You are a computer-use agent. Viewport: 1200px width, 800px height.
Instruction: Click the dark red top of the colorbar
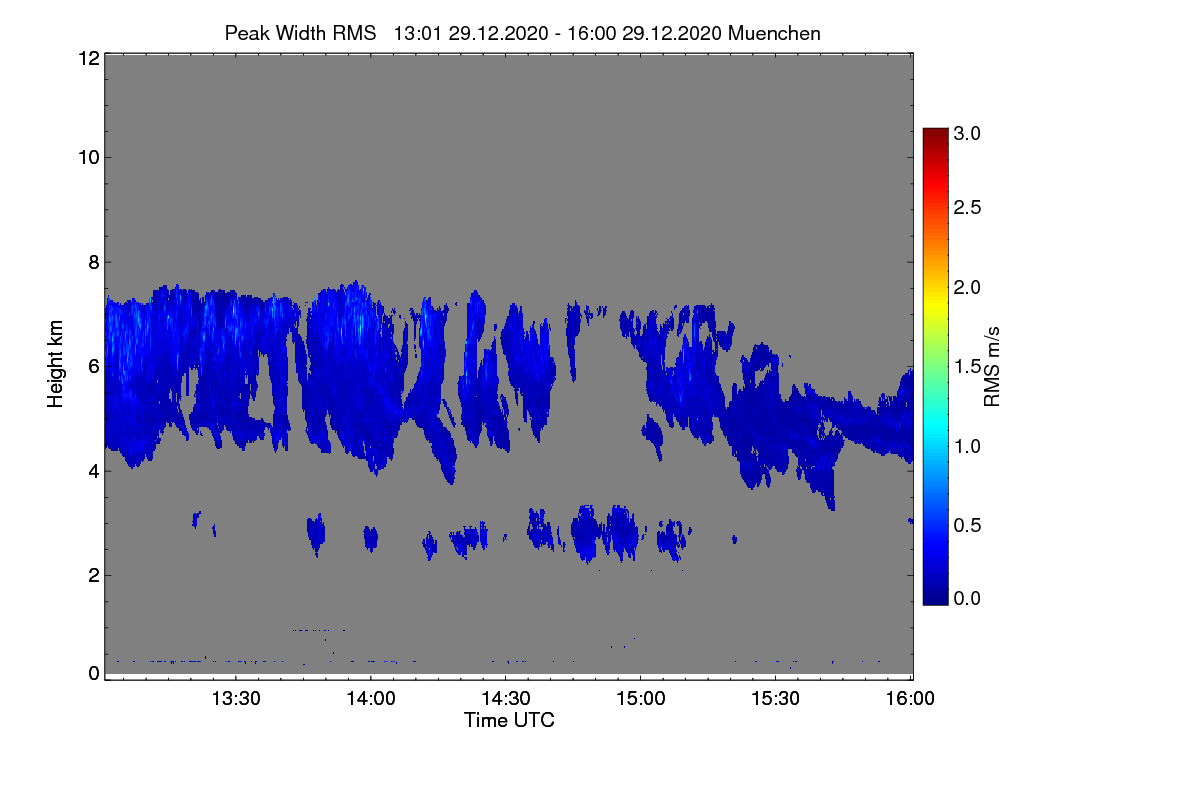pos(935,137)
